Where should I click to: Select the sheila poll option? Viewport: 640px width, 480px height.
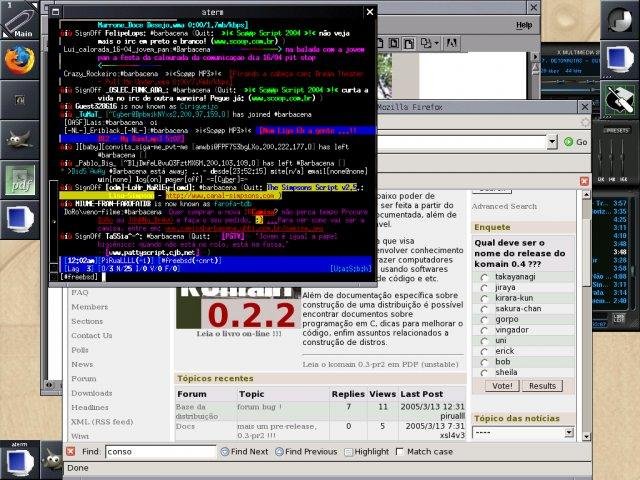click(x=484, y=373)
